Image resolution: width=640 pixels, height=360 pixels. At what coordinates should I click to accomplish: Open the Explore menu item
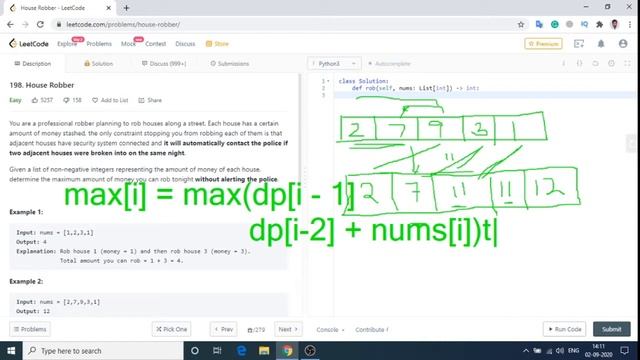pos(67,44)
